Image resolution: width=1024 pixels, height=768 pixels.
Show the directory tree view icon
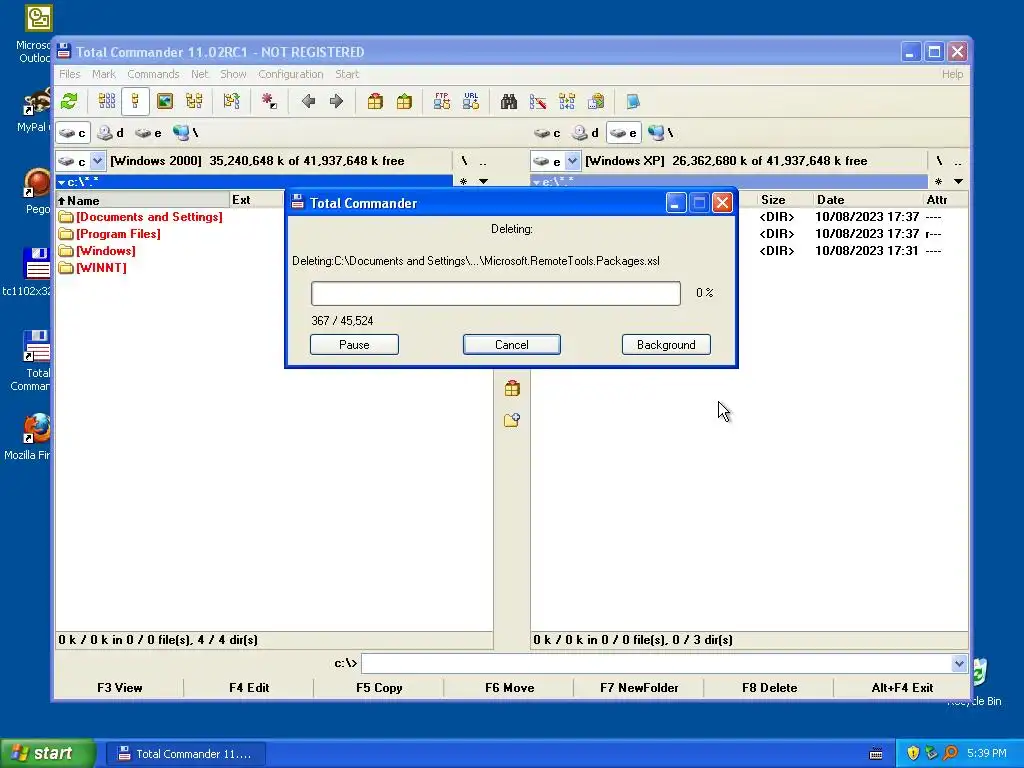(x=194, y=101)
